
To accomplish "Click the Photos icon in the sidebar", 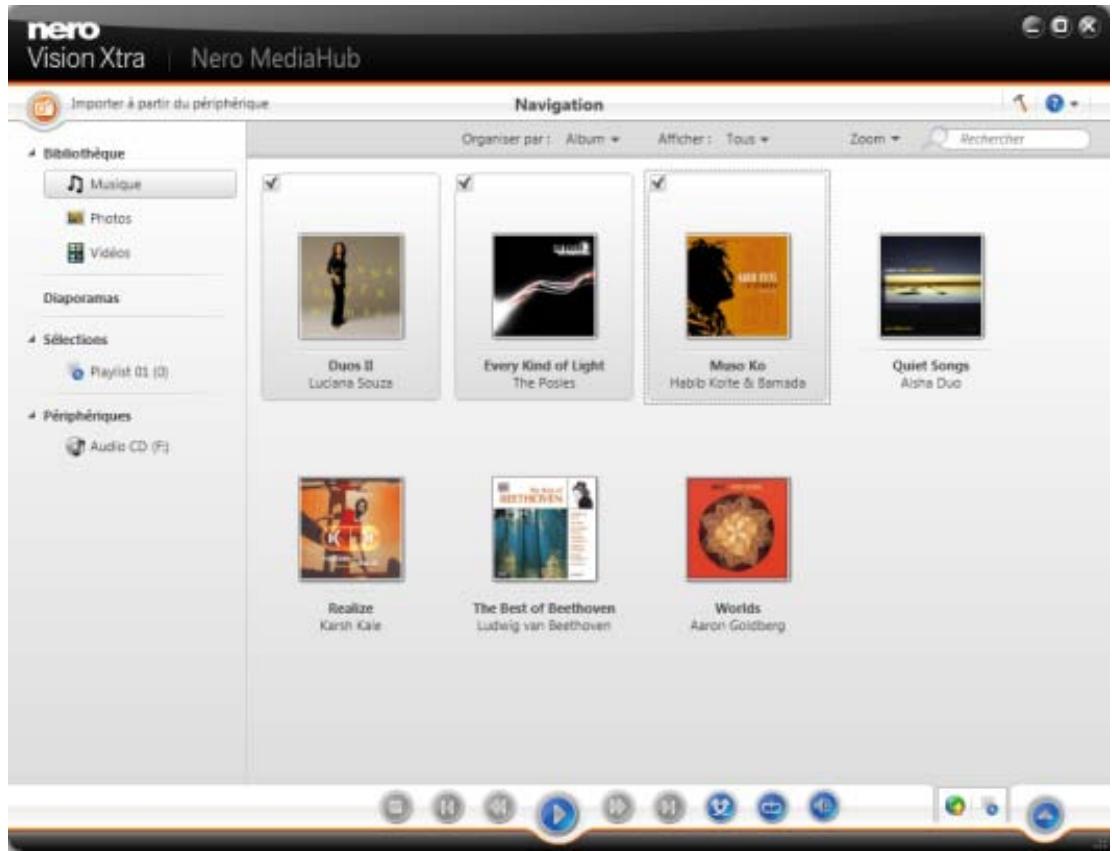I will [76, 218].
